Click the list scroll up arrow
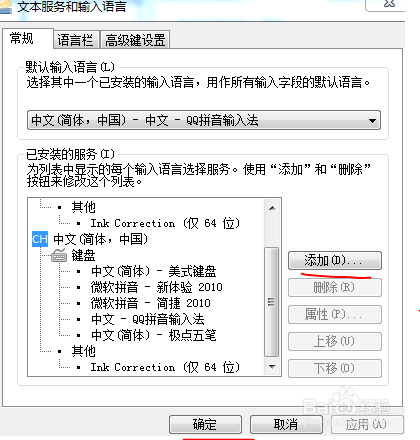This screenshot has width=420, height=440. [x=272, y=208]
